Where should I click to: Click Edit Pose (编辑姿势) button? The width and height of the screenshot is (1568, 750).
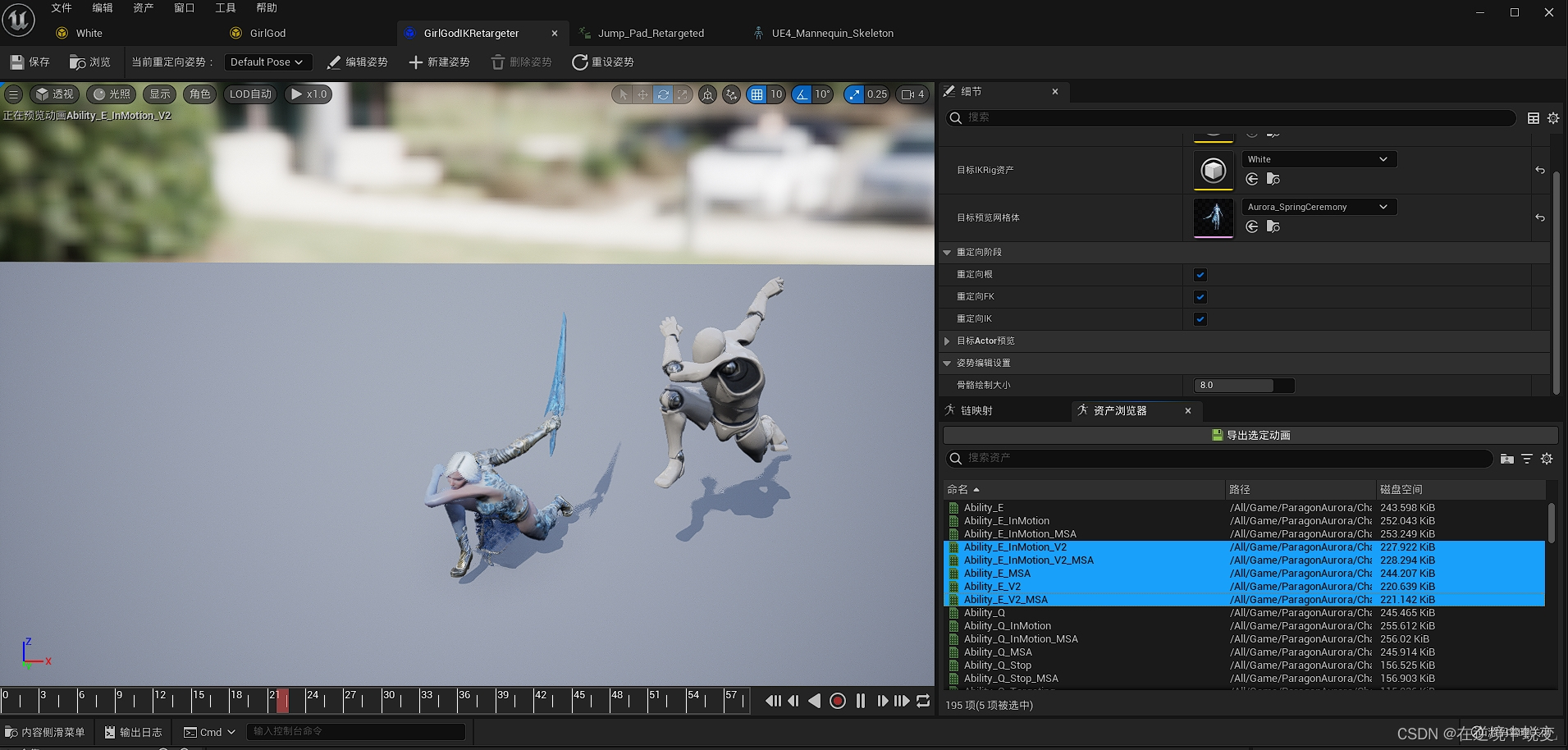click(357, 62)
